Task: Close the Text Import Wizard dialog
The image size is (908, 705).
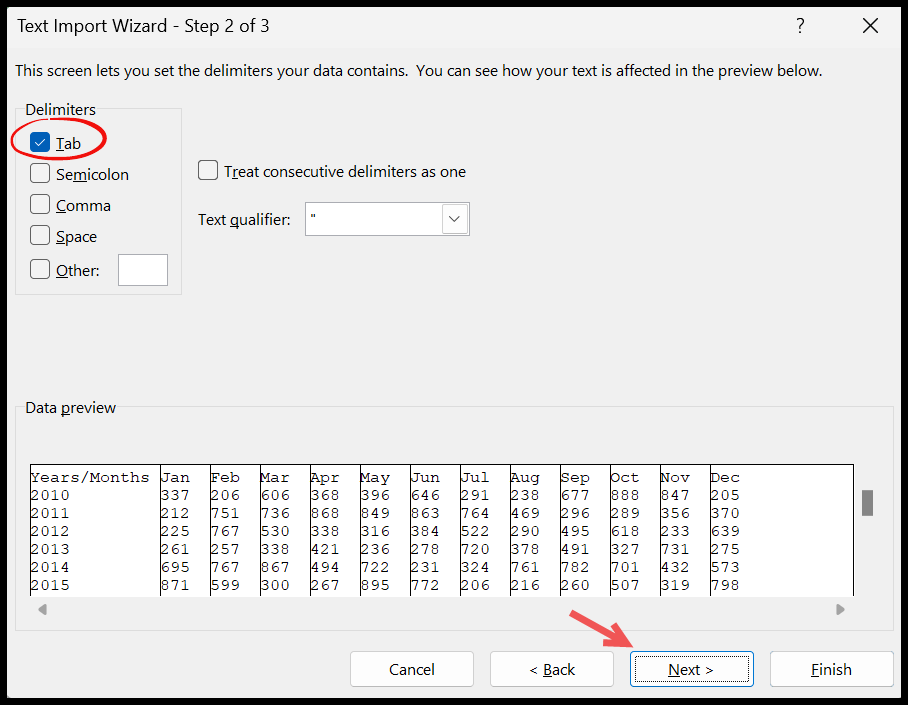Action: pyautogui.click(x=870, y=26)
